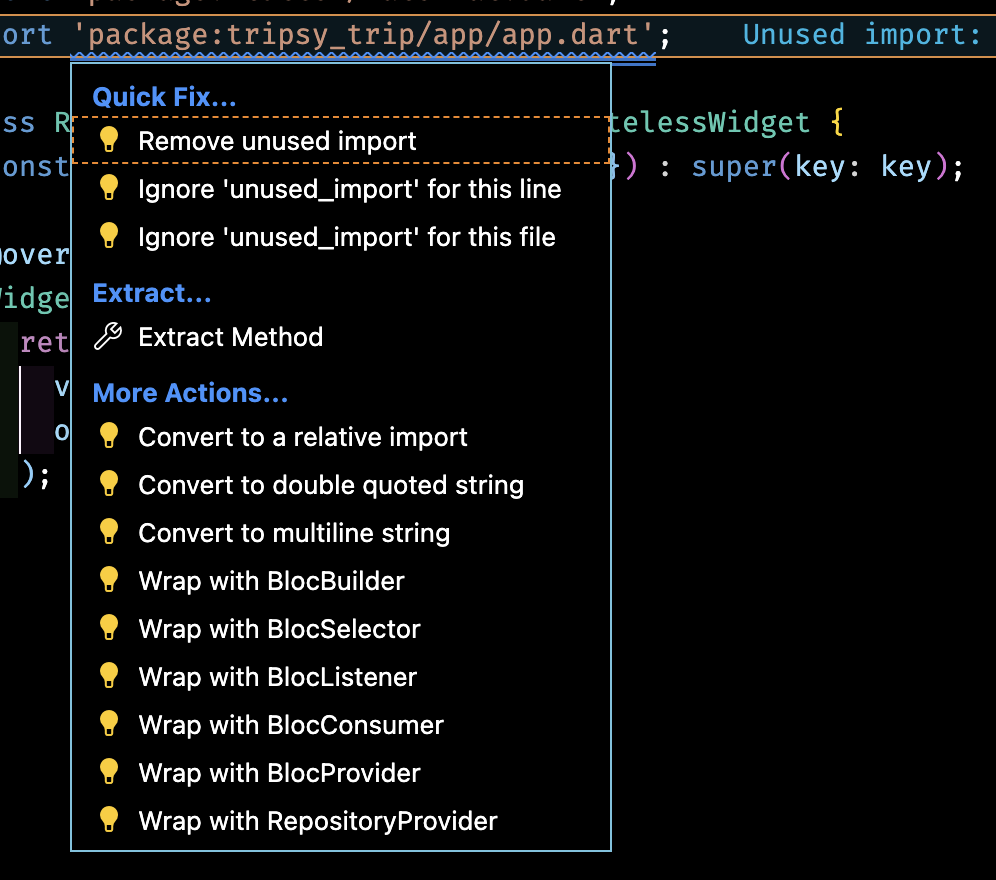Click the Quick Fix section header
The image size is (996, 880).
click(163, 96)
